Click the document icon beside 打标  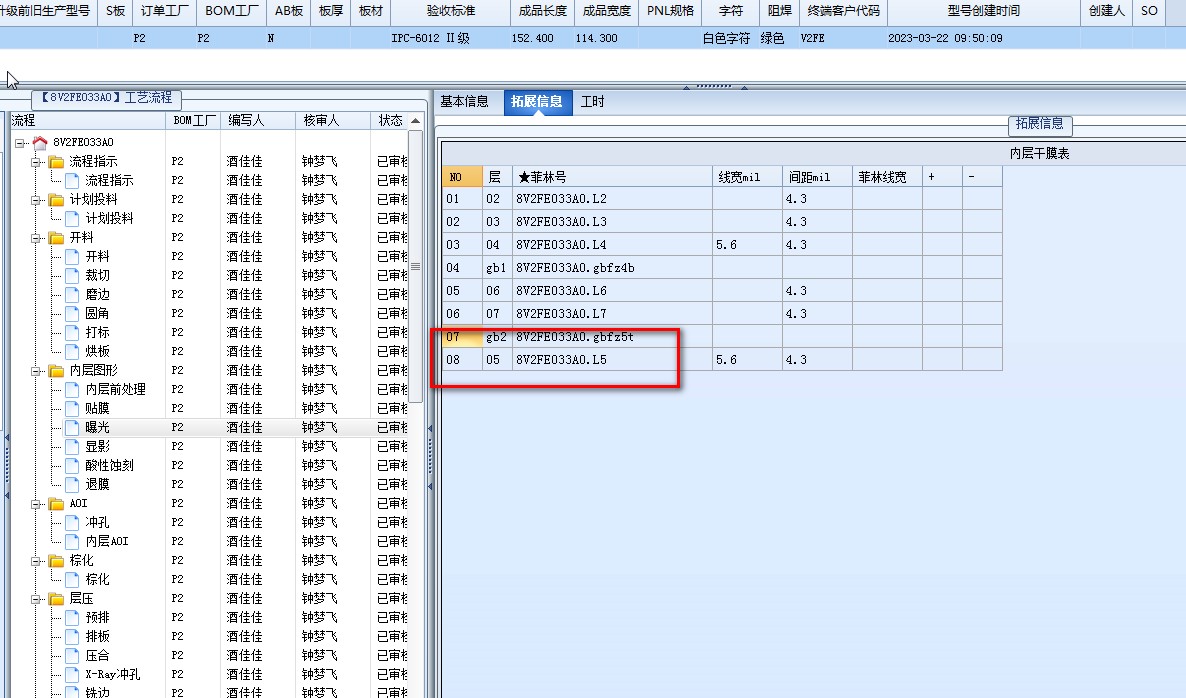click(72, 332)
